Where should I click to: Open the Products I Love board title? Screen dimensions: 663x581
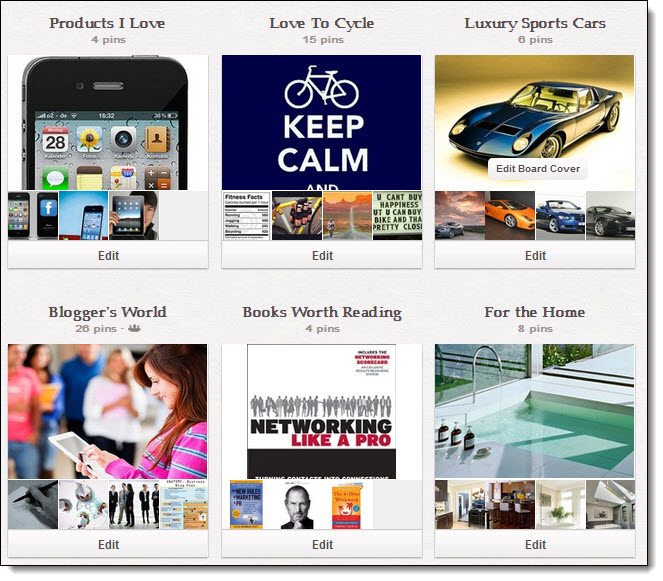(107, 23)
